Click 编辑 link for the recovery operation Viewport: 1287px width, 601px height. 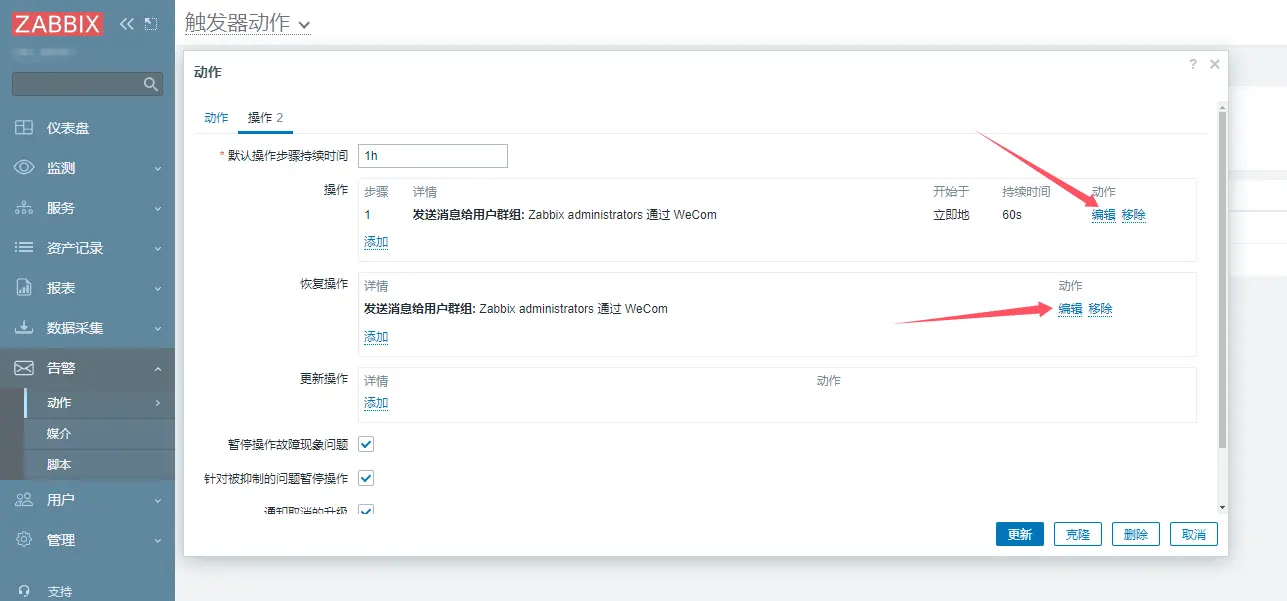pyautogui.click(x=1070, y=309)
